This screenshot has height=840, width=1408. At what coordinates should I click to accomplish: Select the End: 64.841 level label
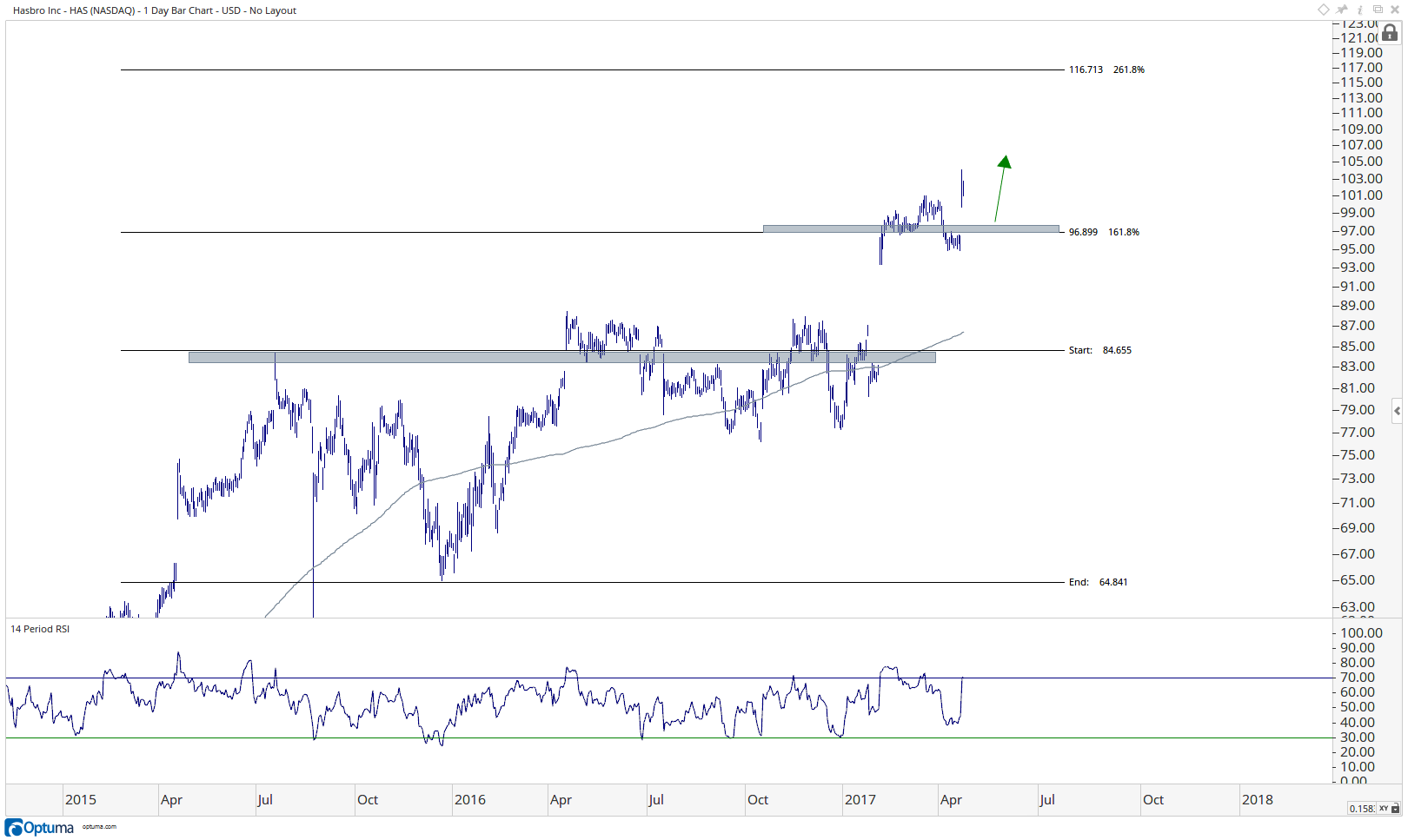[x=1098, y=582]
